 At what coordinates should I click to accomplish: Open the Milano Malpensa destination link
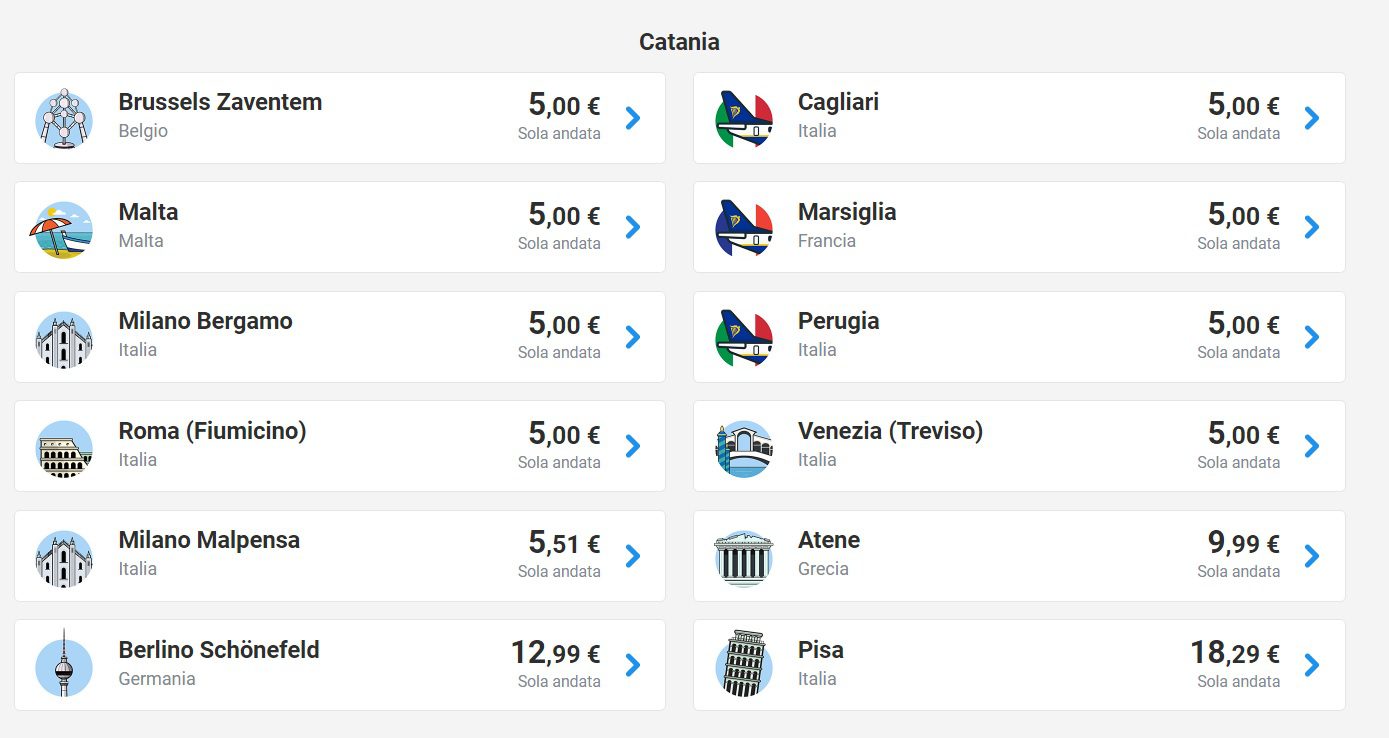pos(338,556)
